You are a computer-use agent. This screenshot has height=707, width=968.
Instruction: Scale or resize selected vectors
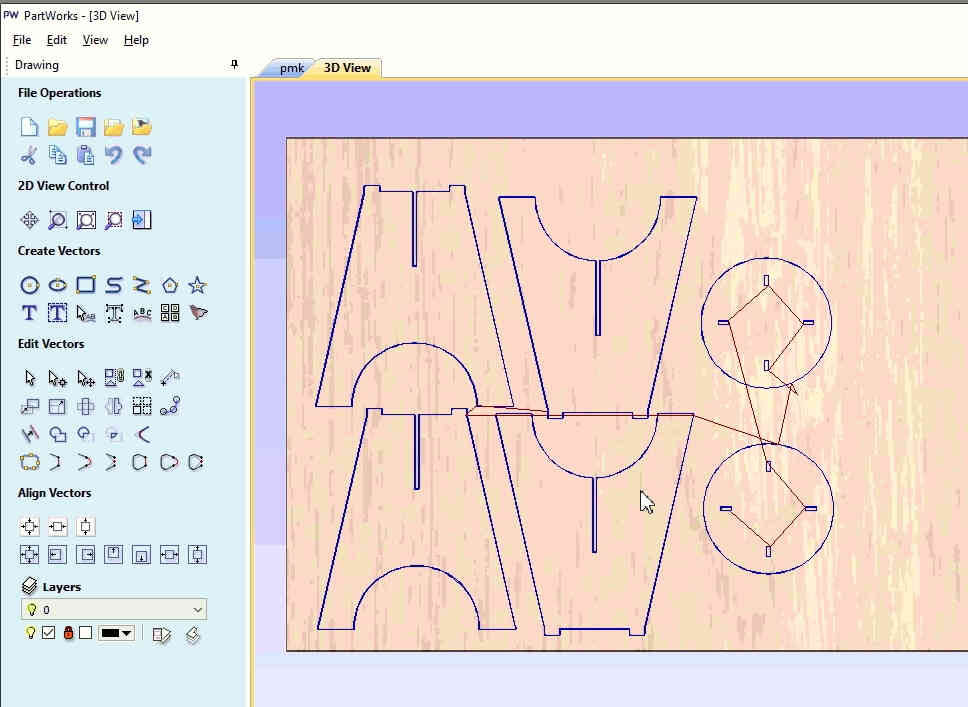(57, 406)
